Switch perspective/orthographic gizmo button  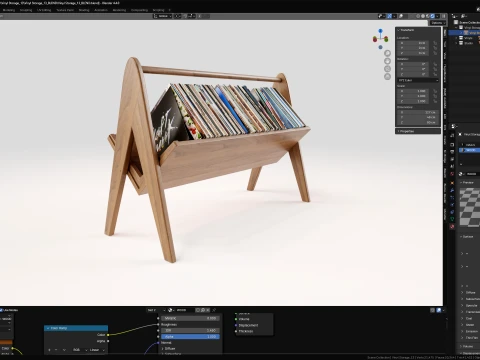(387, 76)
